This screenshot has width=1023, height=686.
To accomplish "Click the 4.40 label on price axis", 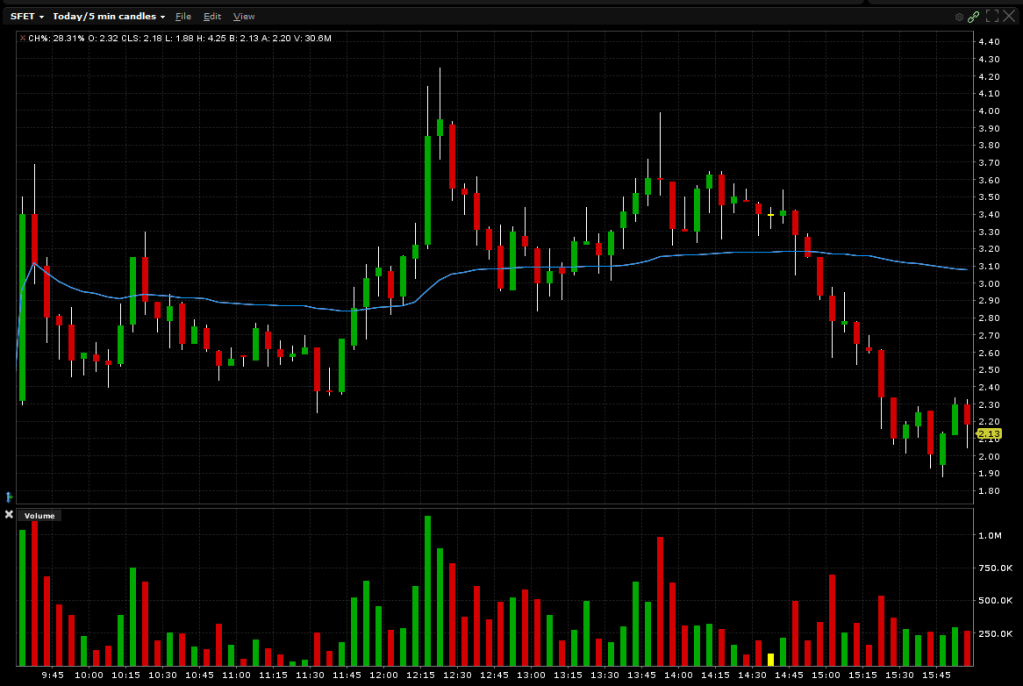I will click(989, 42).
